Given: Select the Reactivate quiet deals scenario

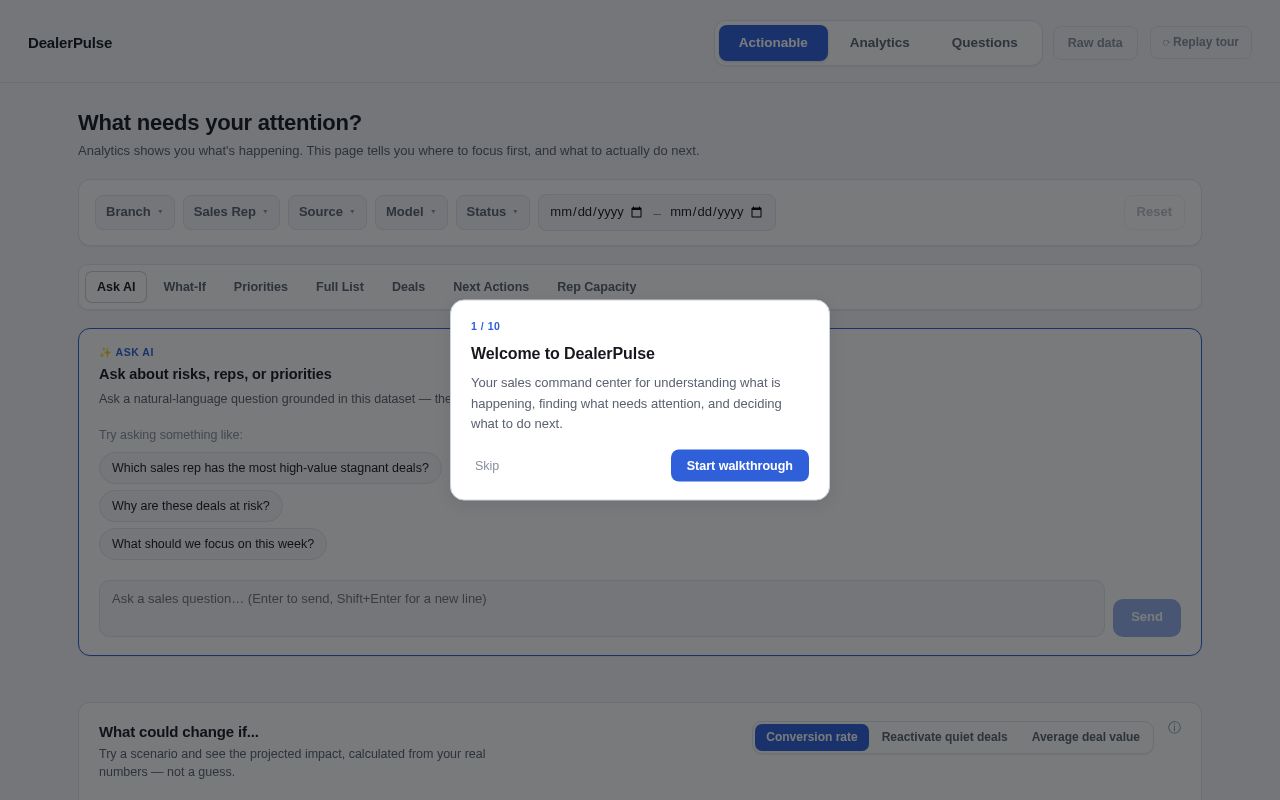Looking at the screenshot, I should [945, 737].
